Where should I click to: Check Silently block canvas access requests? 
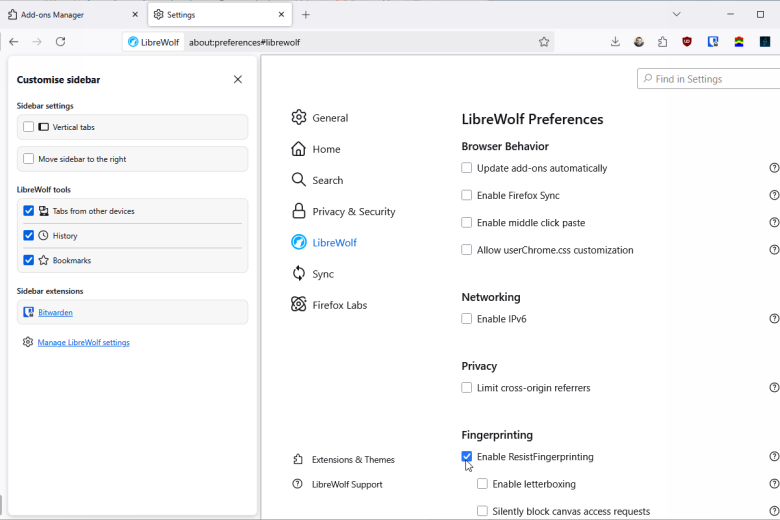pos(482,511)
